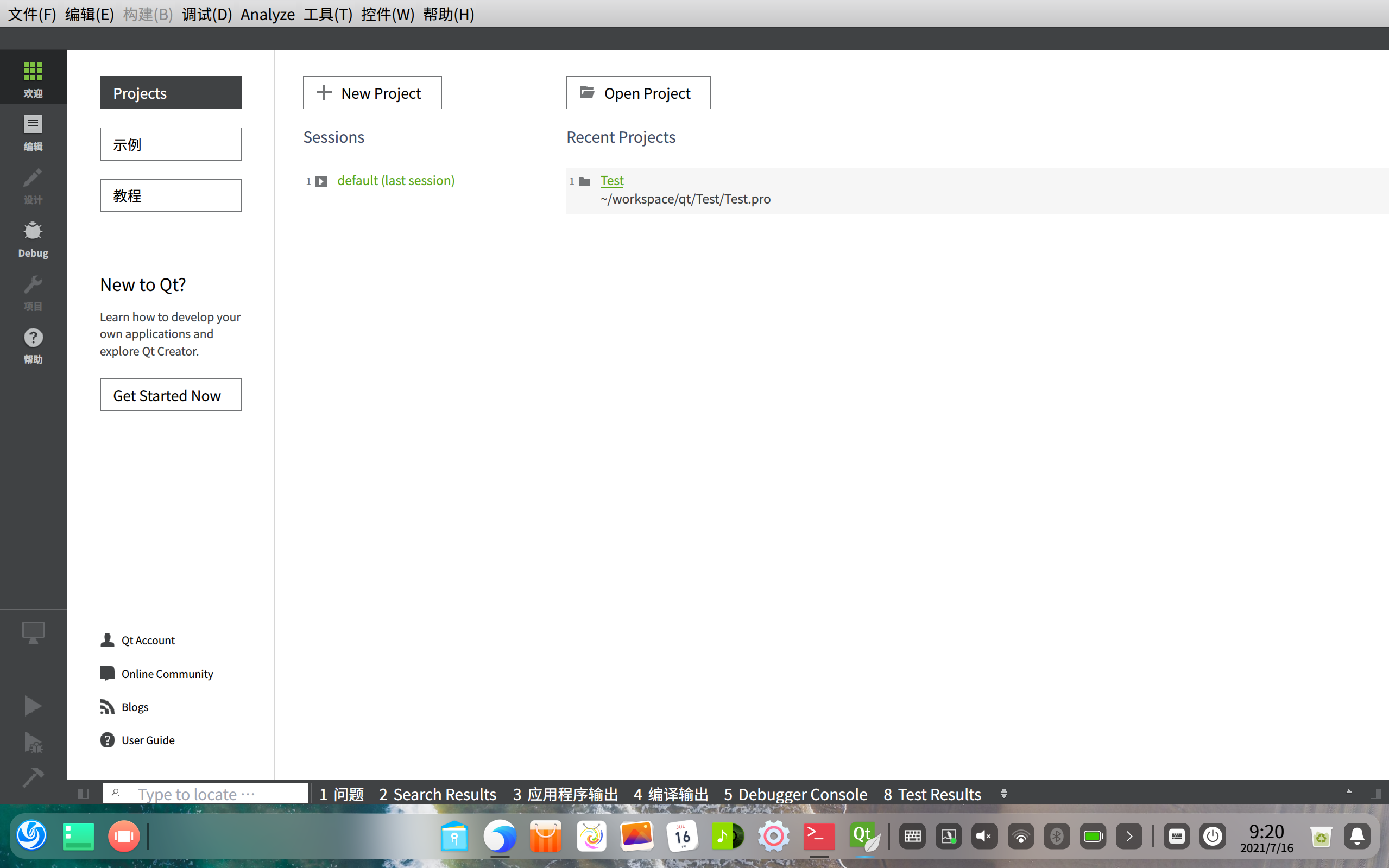This screenshot has width=1389, height=868.
Task: Click the Build hammer icon
Action: [33, 777]
